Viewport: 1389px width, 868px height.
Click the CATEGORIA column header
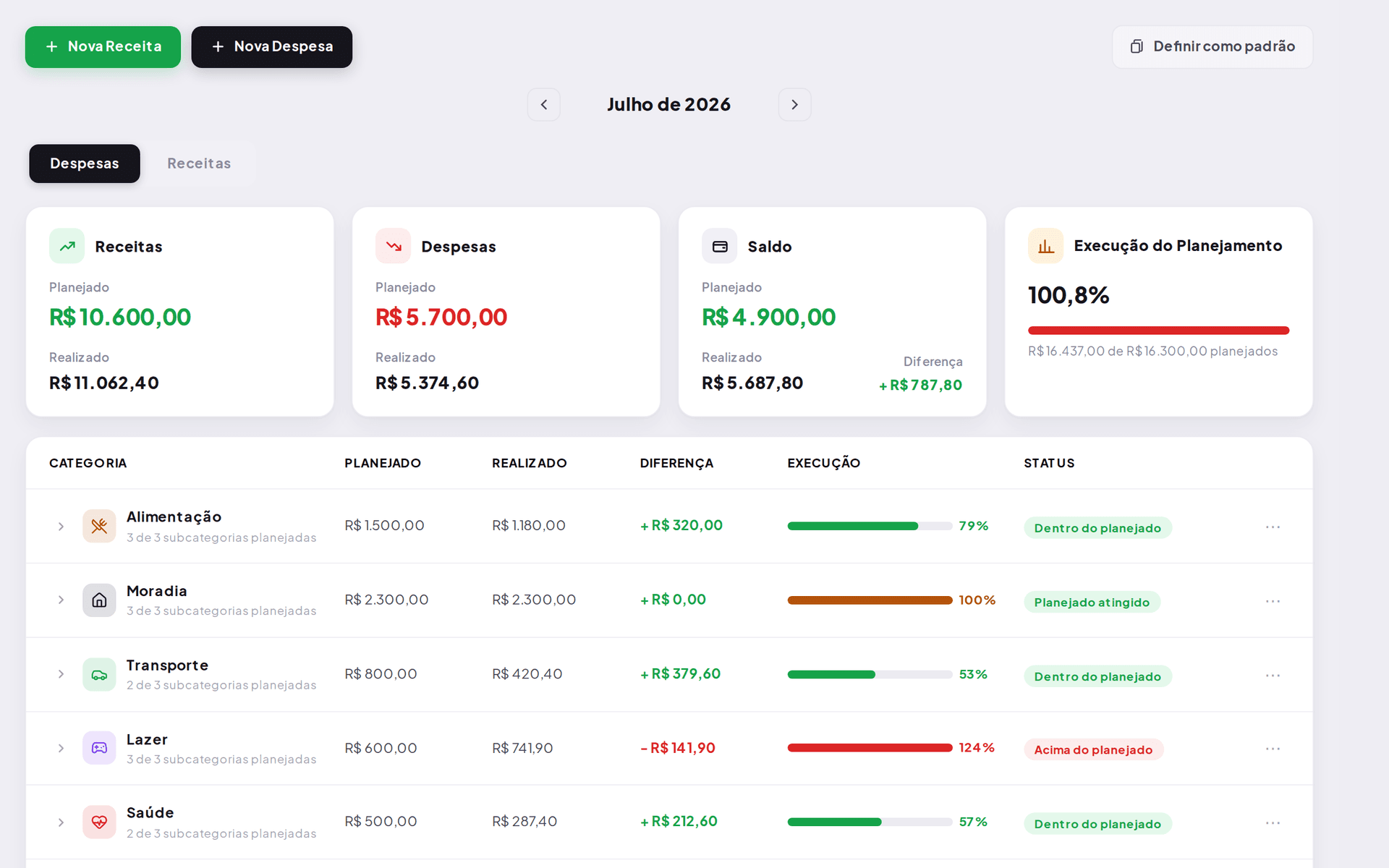[88, 463]
